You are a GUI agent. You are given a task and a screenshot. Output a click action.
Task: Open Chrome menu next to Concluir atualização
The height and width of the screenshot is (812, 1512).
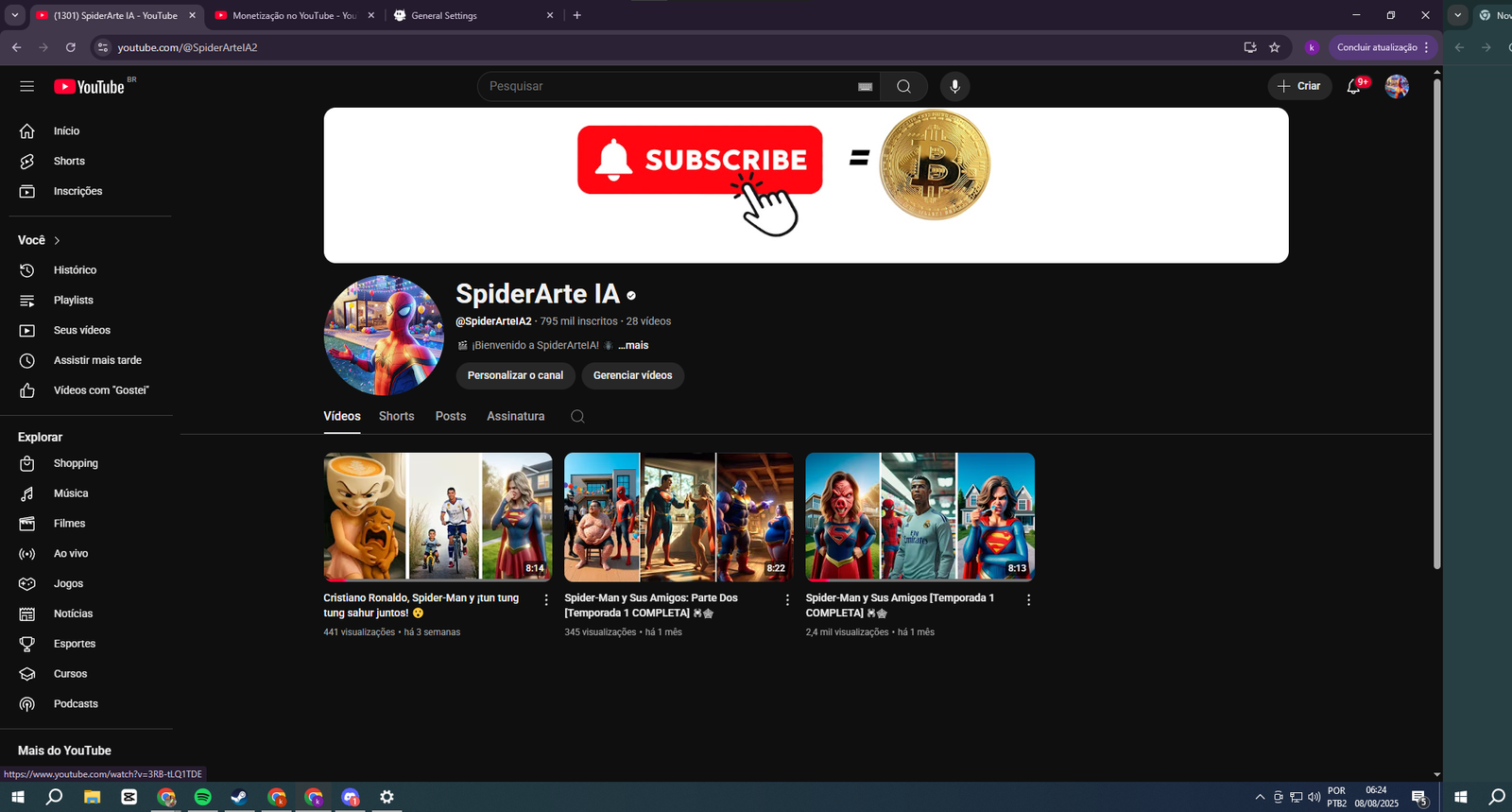[x=1426, y=47]
